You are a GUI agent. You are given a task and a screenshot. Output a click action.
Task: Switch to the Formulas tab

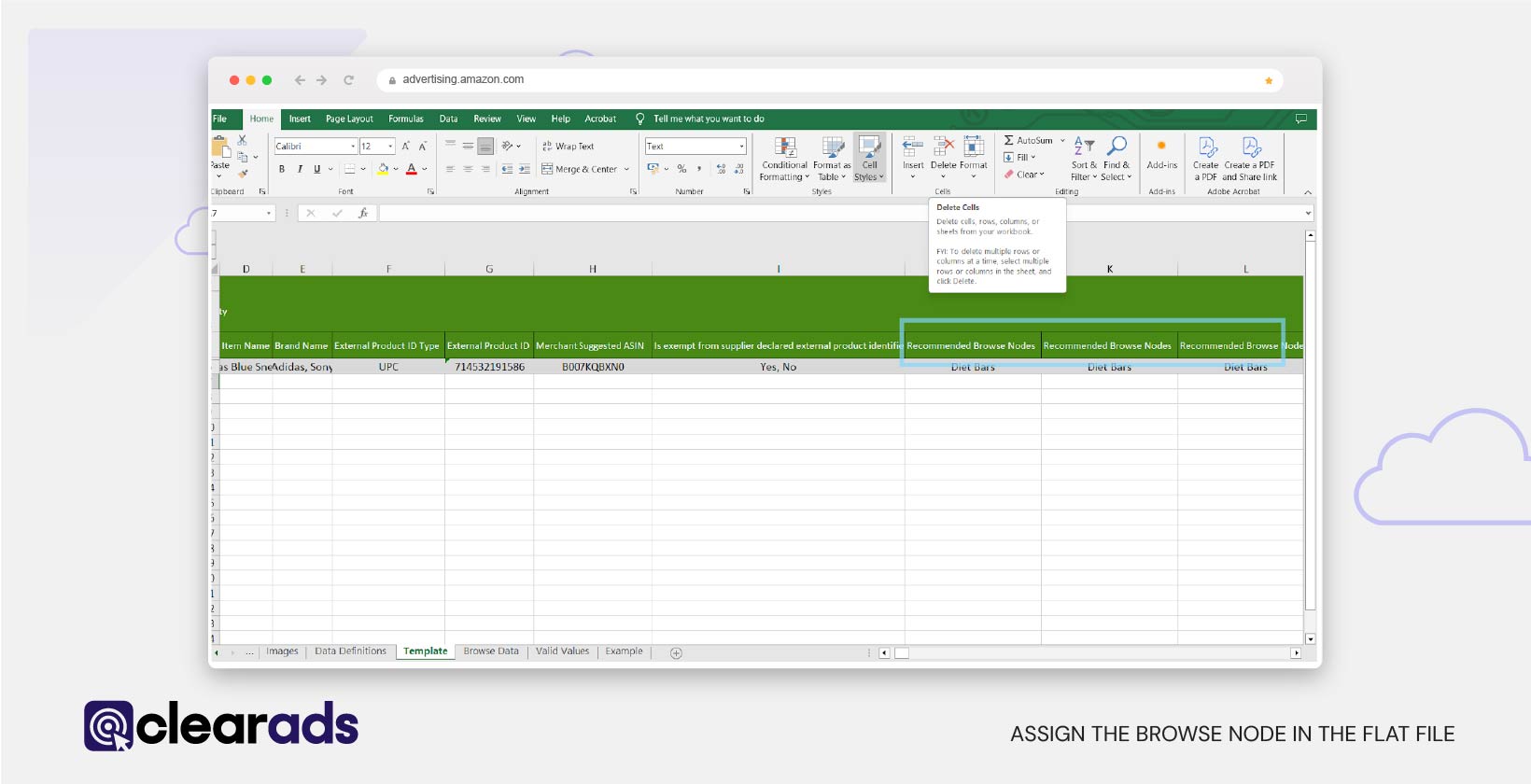pyautogui.click(x=406, y=119)
